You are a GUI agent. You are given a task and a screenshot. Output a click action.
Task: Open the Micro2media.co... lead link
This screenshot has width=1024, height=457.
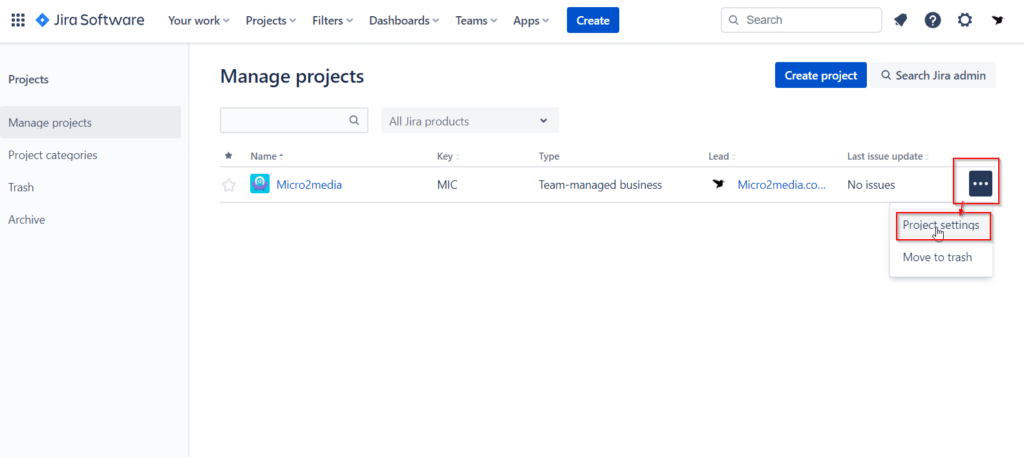[x=782, y=185]
